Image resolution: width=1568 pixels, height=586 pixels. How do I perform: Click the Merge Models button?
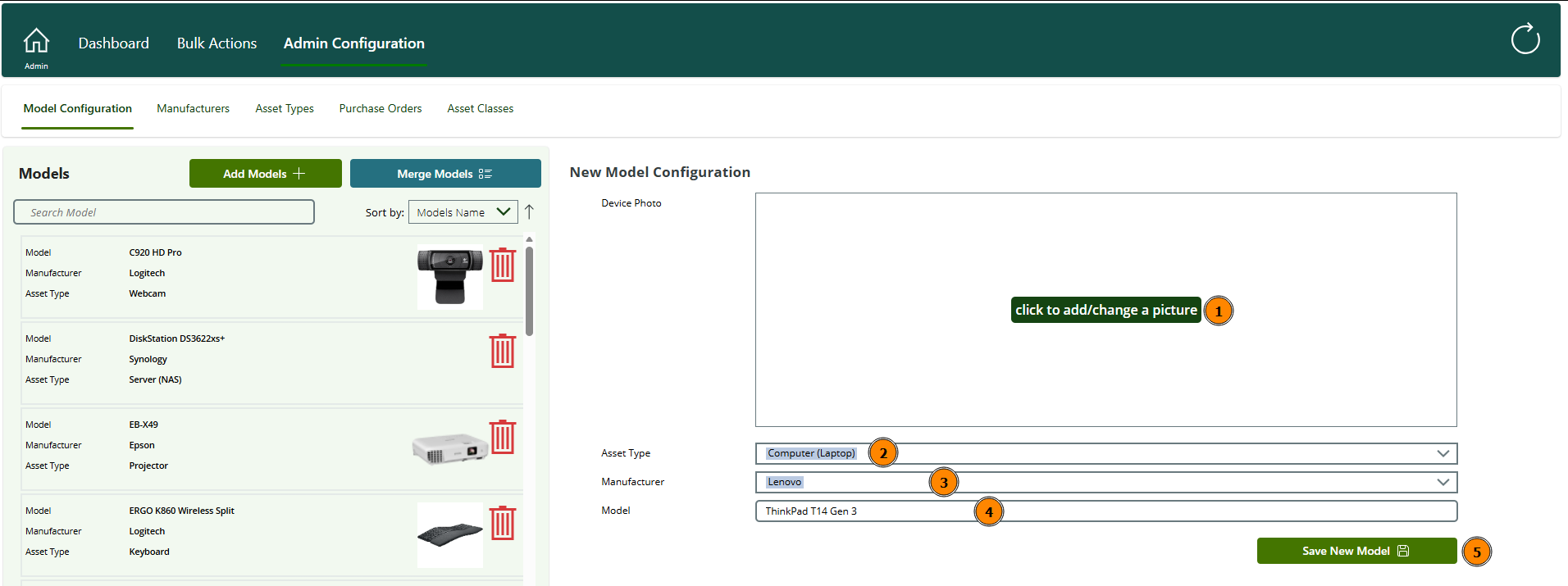point(444,174)
